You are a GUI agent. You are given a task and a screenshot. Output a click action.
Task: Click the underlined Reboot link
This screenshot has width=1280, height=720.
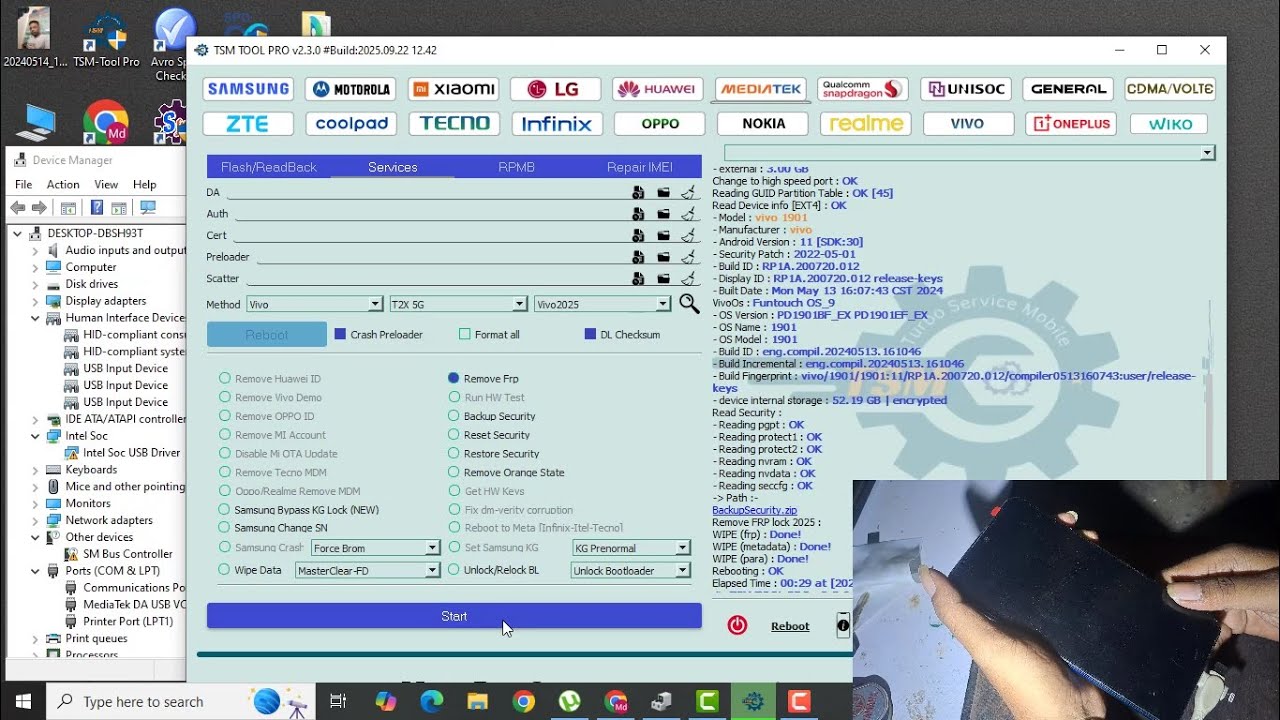click(x=790, y=626)
